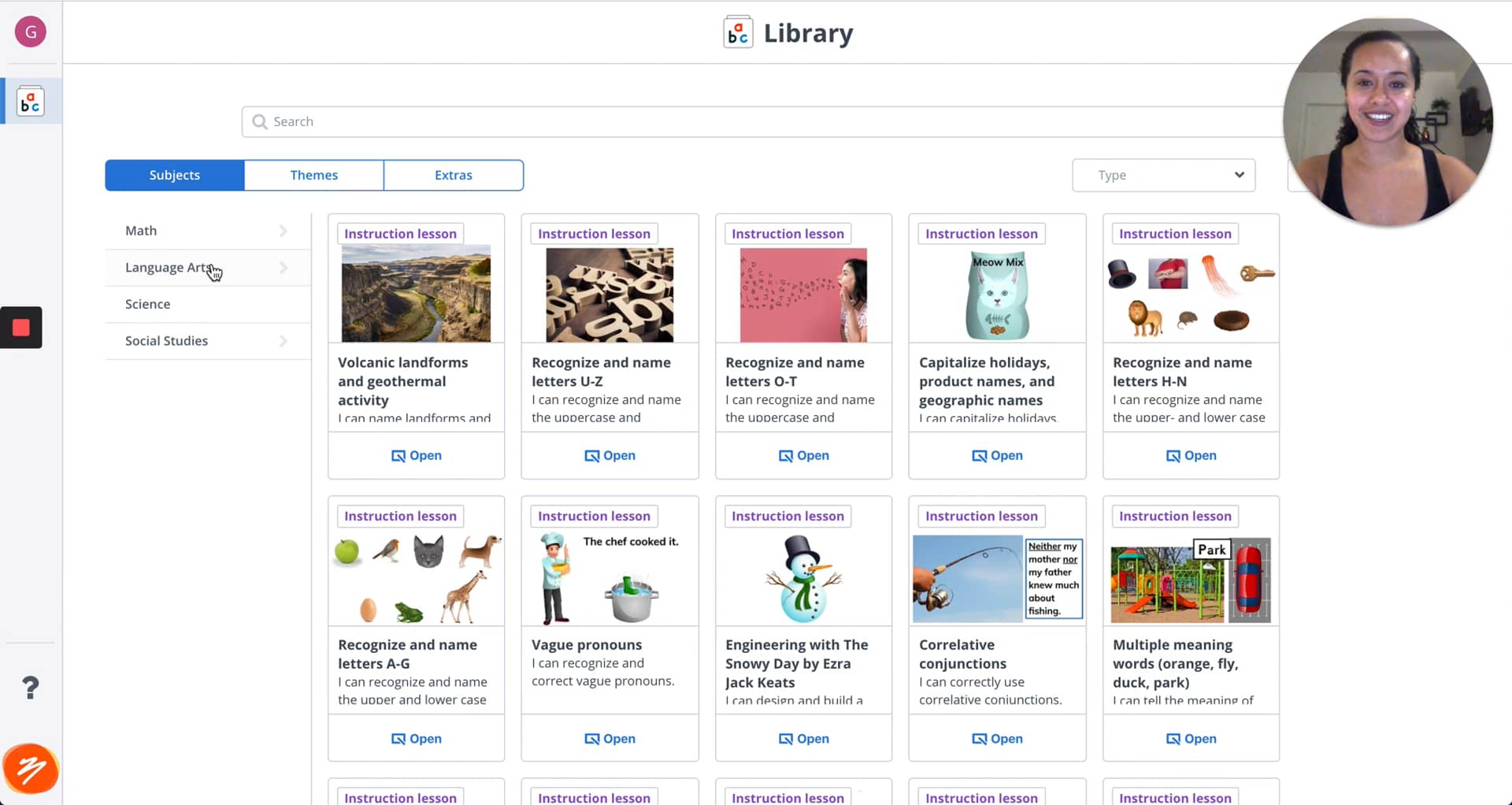Click the G profile avatar in top-left corner
Viewport: 1512px width, 805px height.
click(30, 32)
